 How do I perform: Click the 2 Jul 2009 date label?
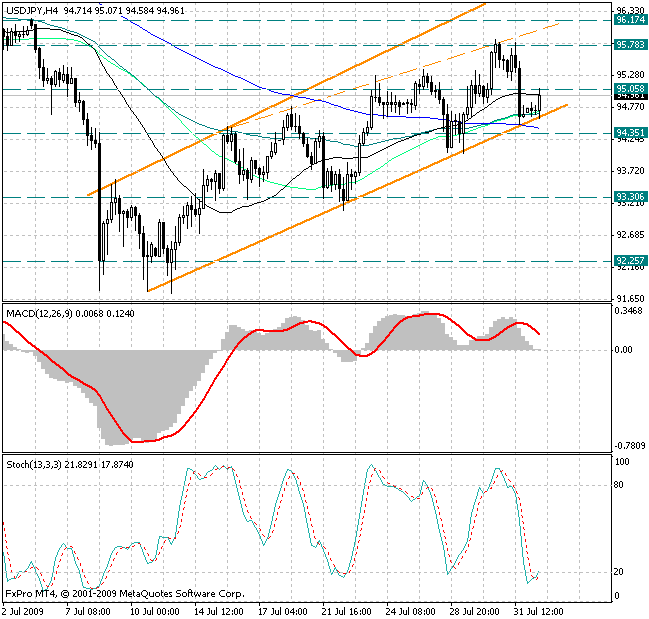coord(23,612)
